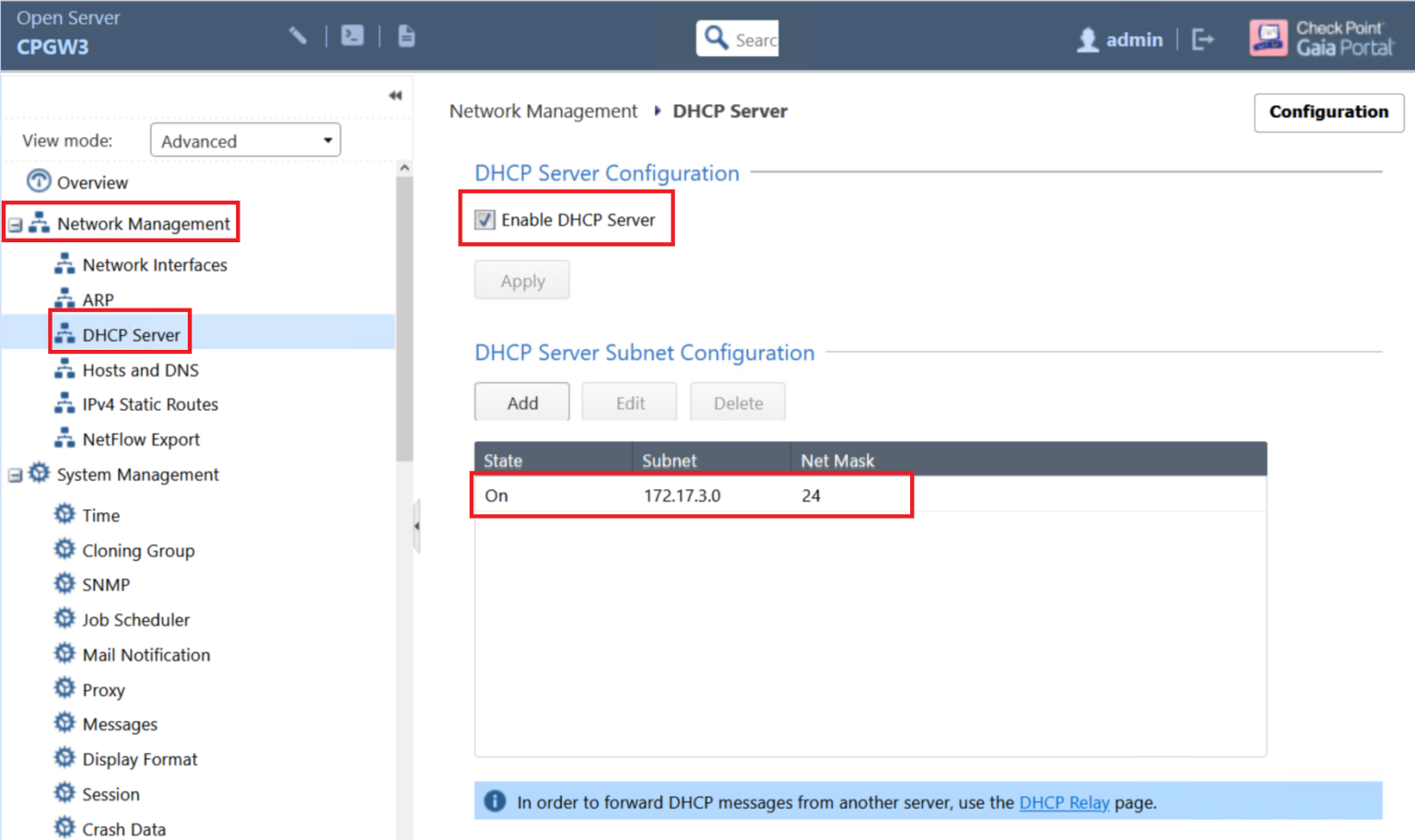The image size is (1415, 840).
Task: Open the document icon in the top bar
Action: point(405,35)
